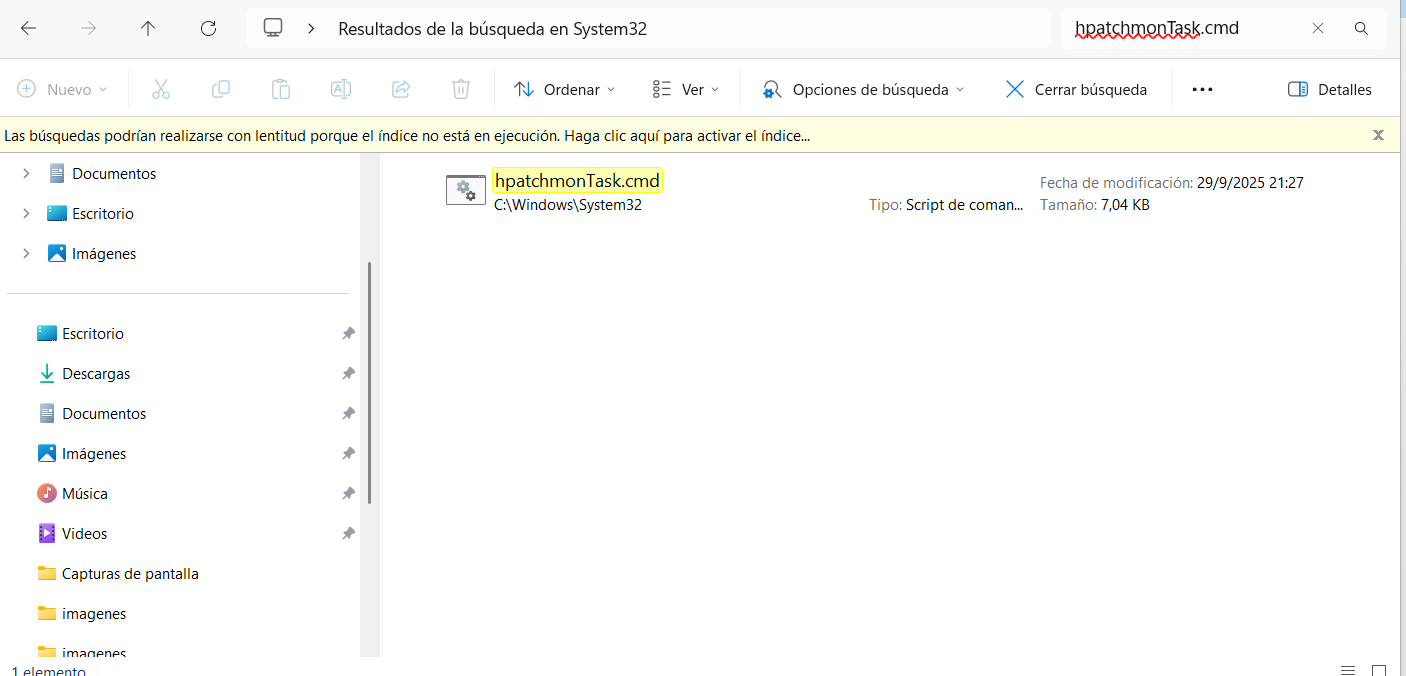Open the three-dots more options menu
This screenshot has height=676, width=1406.
click(x=1202, y=89)
